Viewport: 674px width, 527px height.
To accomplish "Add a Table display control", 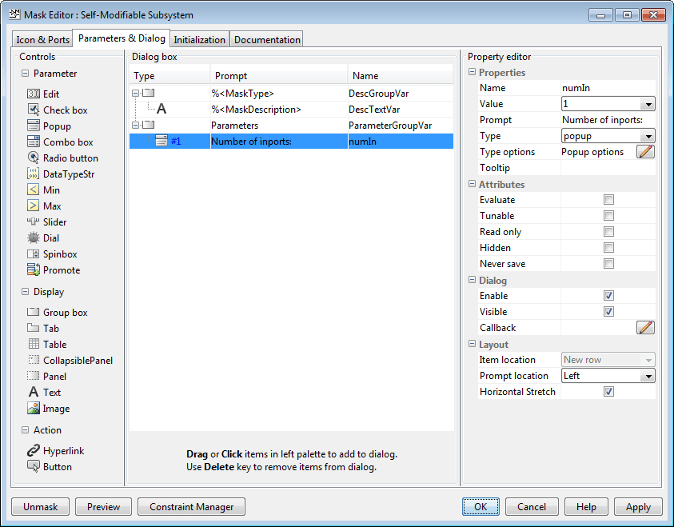I will (x=47, y=344).
